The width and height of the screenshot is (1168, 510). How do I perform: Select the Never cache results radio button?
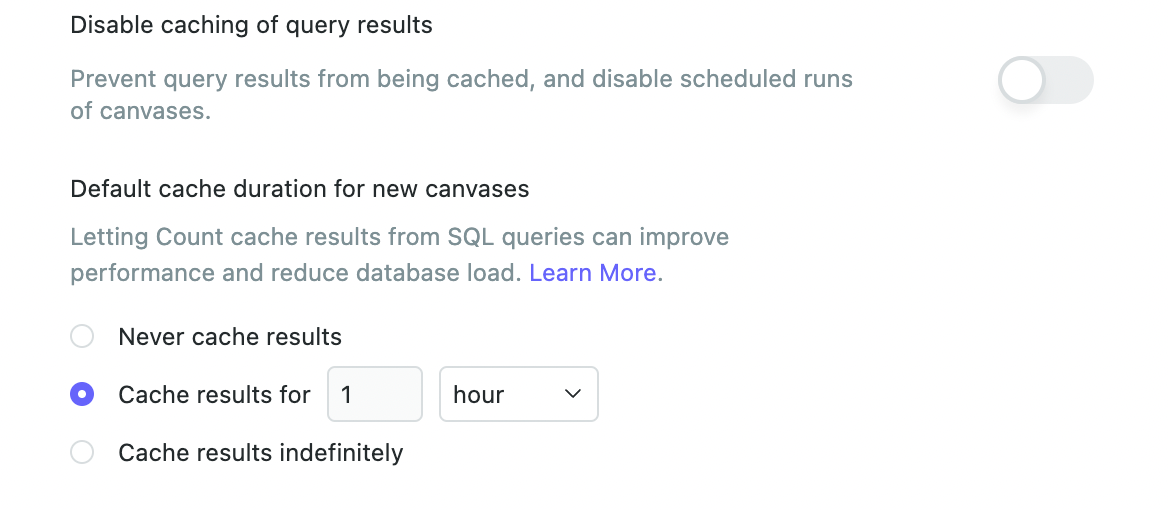(x=82, y=337)
